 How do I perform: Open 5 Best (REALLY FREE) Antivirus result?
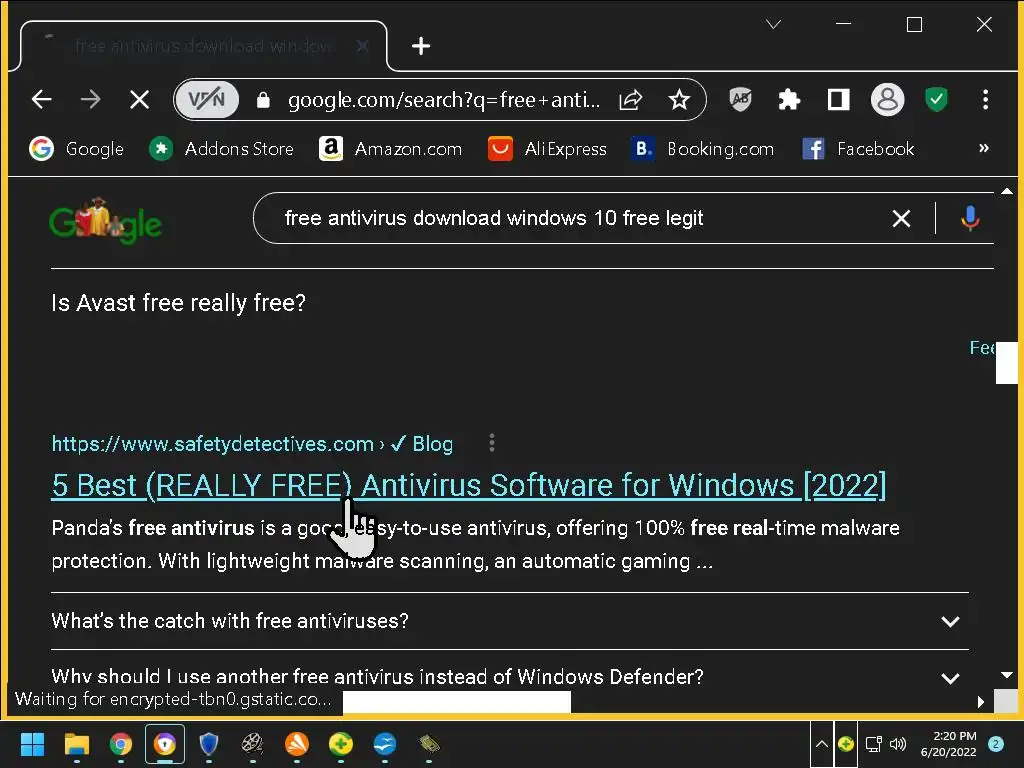pos(468,485)
